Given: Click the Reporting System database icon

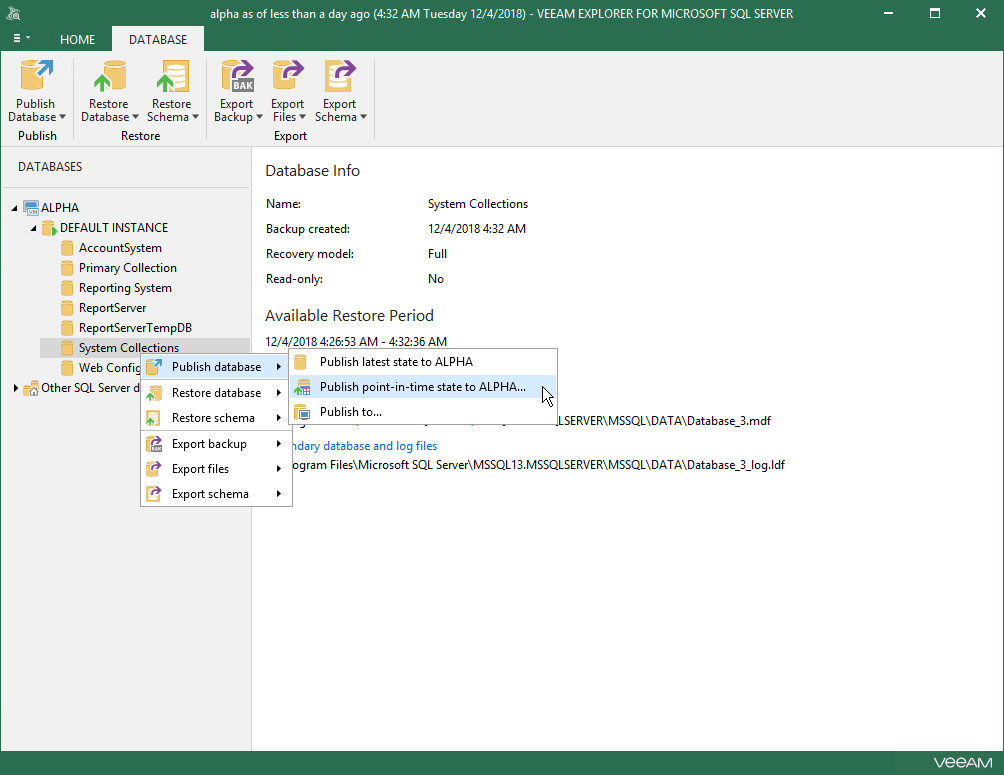Looking at the screenshot, I should pyautogui.click(x=67, y=288).
